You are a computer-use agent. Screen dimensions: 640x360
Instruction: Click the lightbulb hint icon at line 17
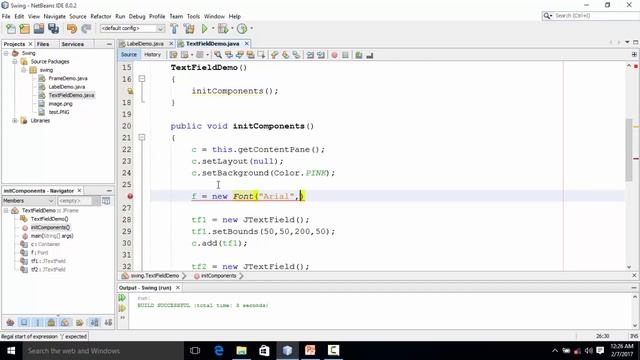pos(130,91)
